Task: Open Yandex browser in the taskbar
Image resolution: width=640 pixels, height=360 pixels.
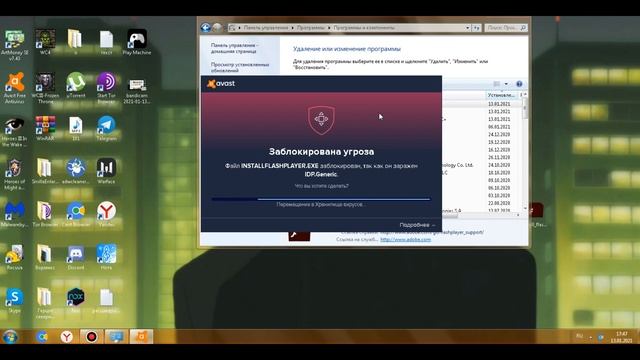Action: tap(67, 337)
